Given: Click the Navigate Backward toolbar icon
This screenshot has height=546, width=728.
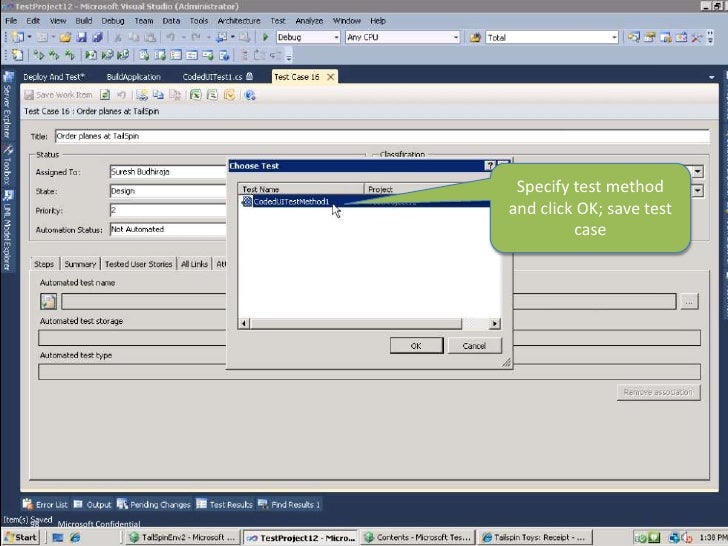Looking at the screenshot, I should point(222,37).
